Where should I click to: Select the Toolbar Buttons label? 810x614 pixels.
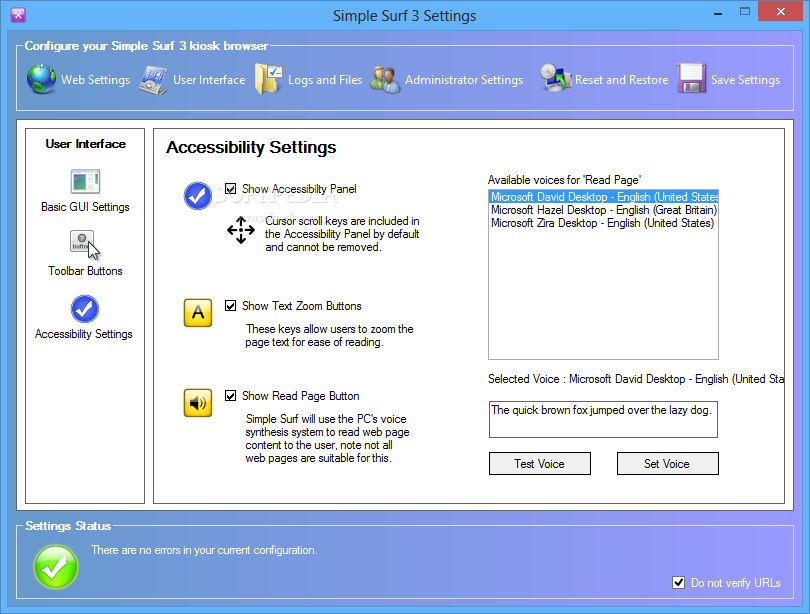pyautogui.click(x=85, y=271)
